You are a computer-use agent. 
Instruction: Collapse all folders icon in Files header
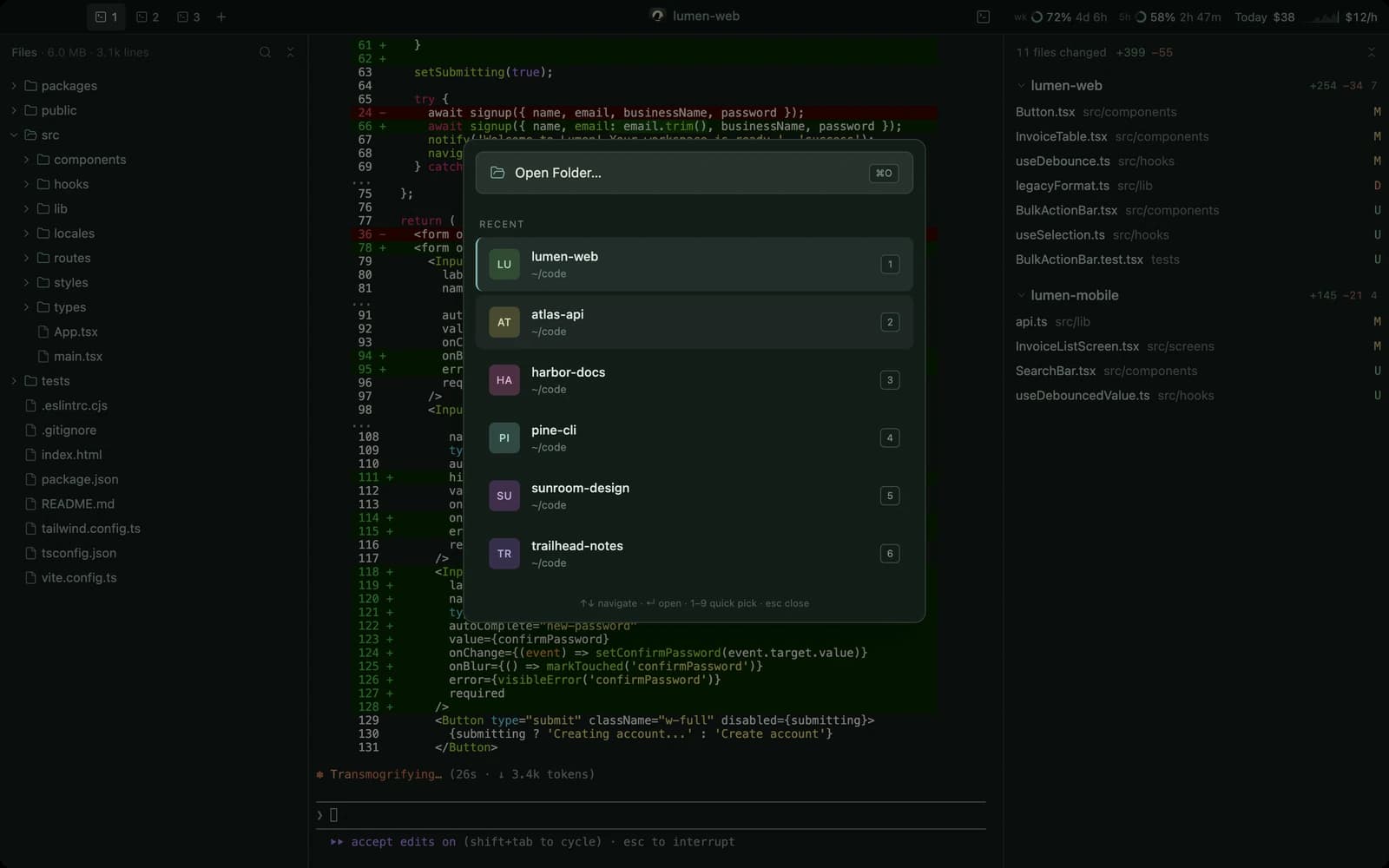pyautogui.click(x=290, y=52)
